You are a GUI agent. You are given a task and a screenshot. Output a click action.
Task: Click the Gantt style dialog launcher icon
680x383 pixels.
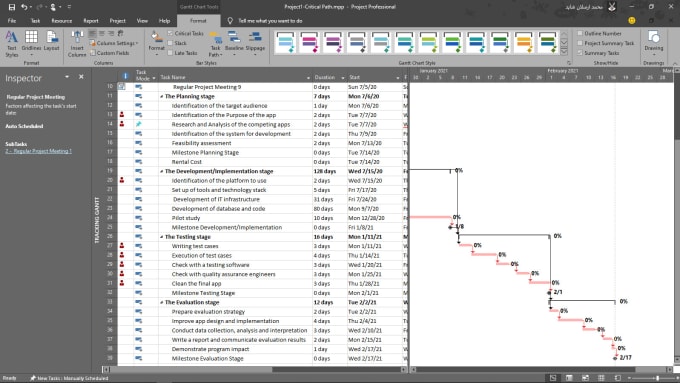pyautogui.click(x=569, y=63)
